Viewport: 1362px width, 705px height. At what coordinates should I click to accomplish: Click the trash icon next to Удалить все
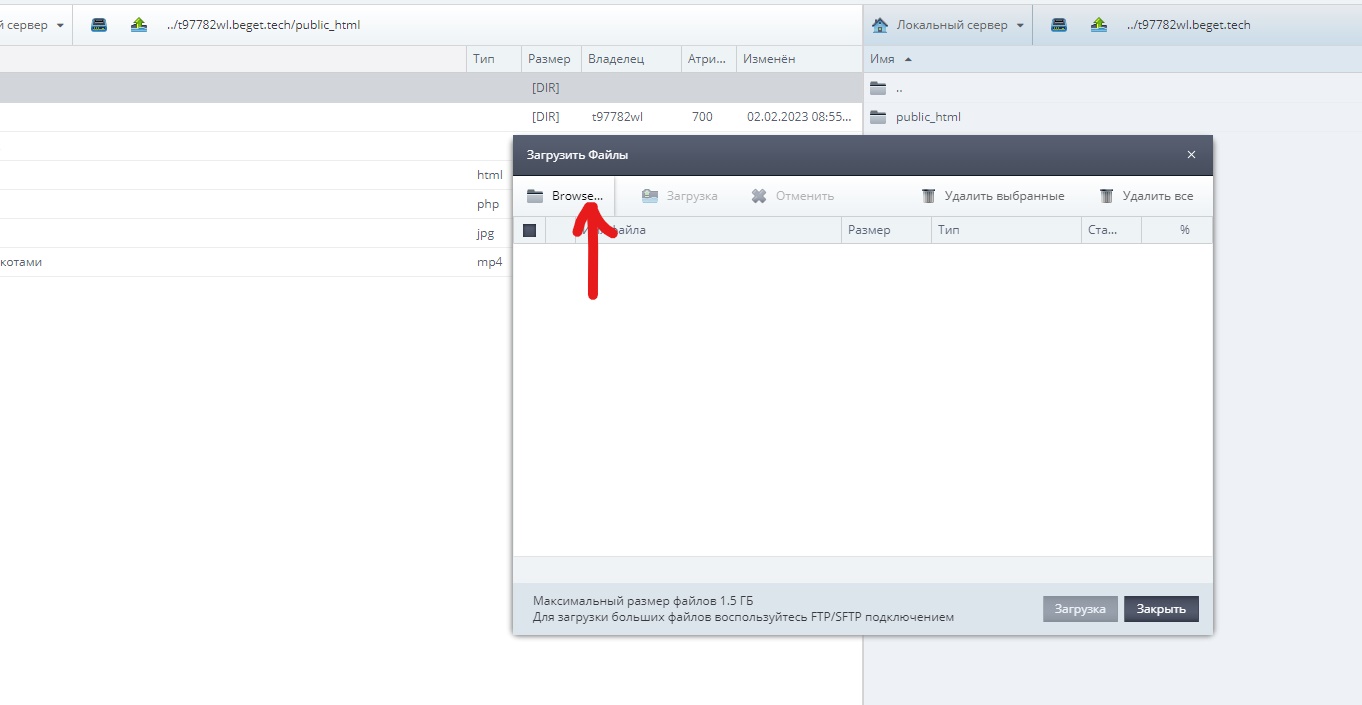click(x=1106, y=196)
